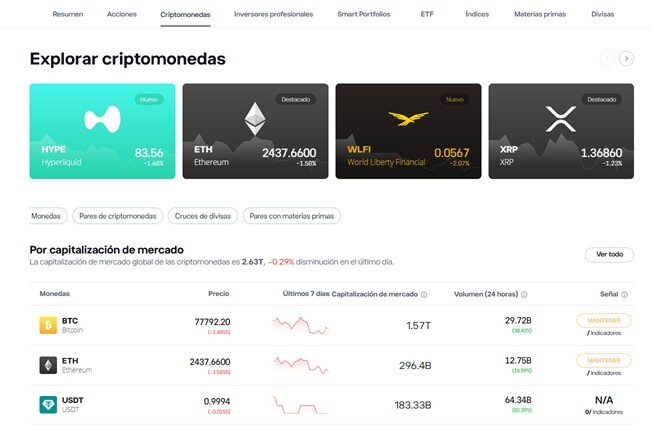Click the USDT 7-day sparkline chart
Screen dimensions: 651x426
(x=301, y=405)
